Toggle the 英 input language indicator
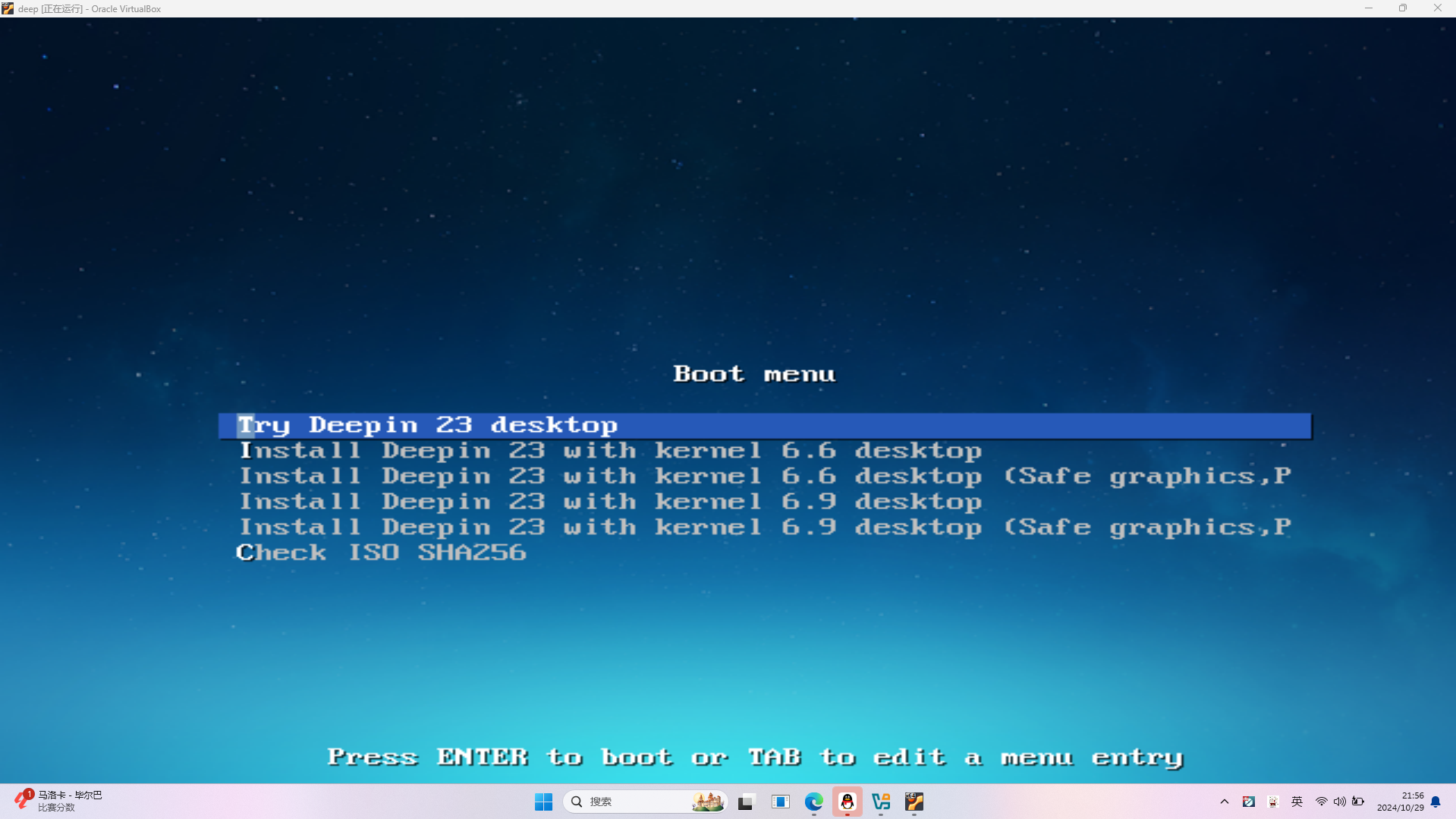Image resolution: width=1456 pixels, height=819 pixels. [x=1297, y=802]
